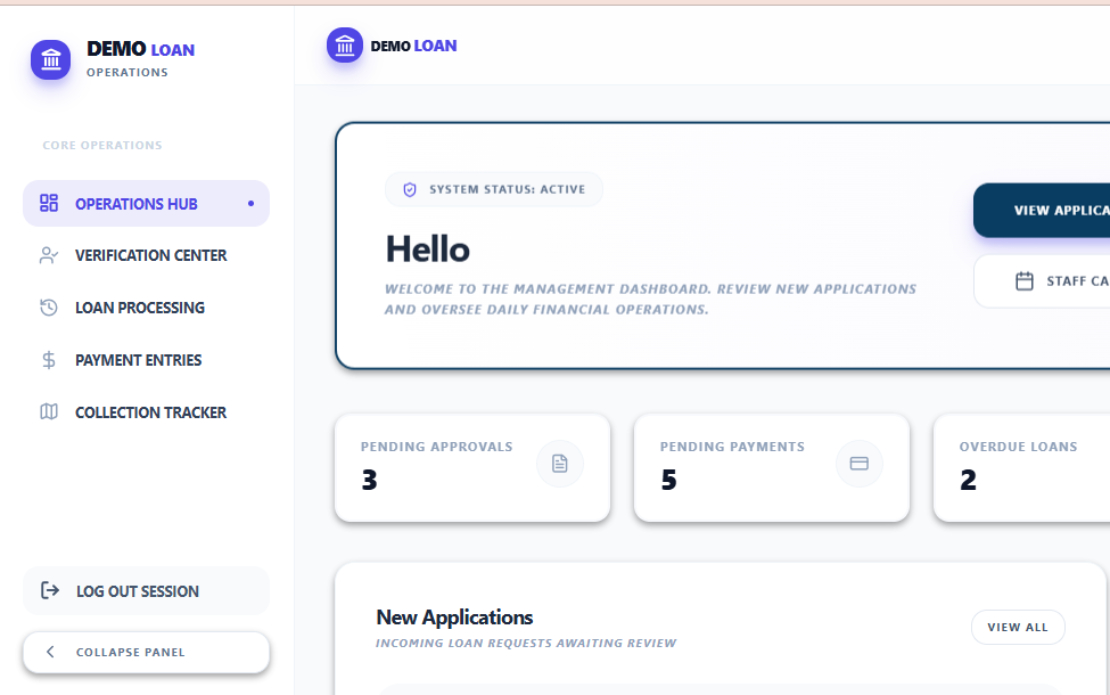Viewport: 1110px width, 695px height.
Task: Click Log Out Session button
Action: pyautogui.click(x=147, y=591)
